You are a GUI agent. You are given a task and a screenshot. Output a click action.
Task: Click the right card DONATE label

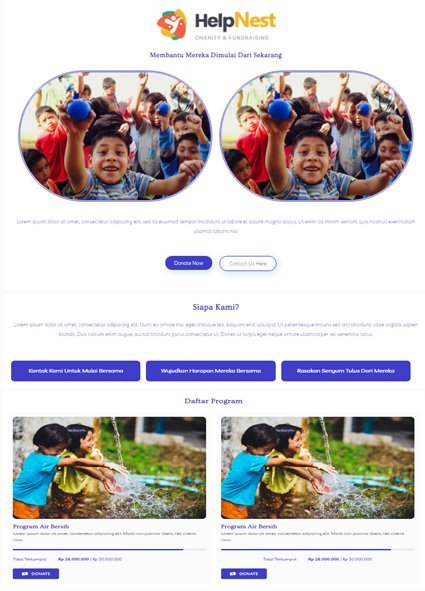[249, 574]
